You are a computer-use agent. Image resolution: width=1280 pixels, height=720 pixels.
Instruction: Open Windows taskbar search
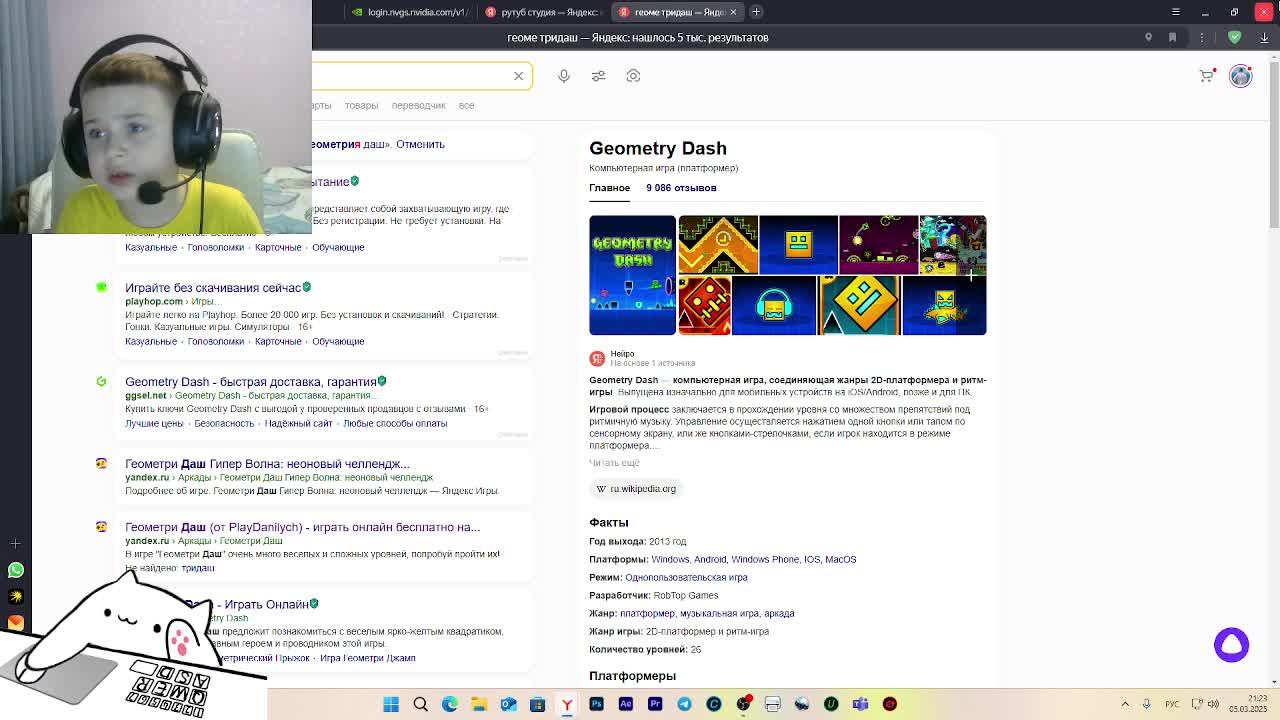tap(421, 704)
